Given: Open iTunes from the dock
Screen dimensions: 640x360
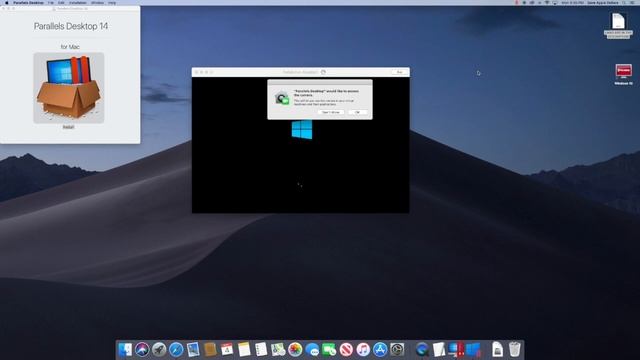Looking at the screenshot, I should tap(363, 350).
